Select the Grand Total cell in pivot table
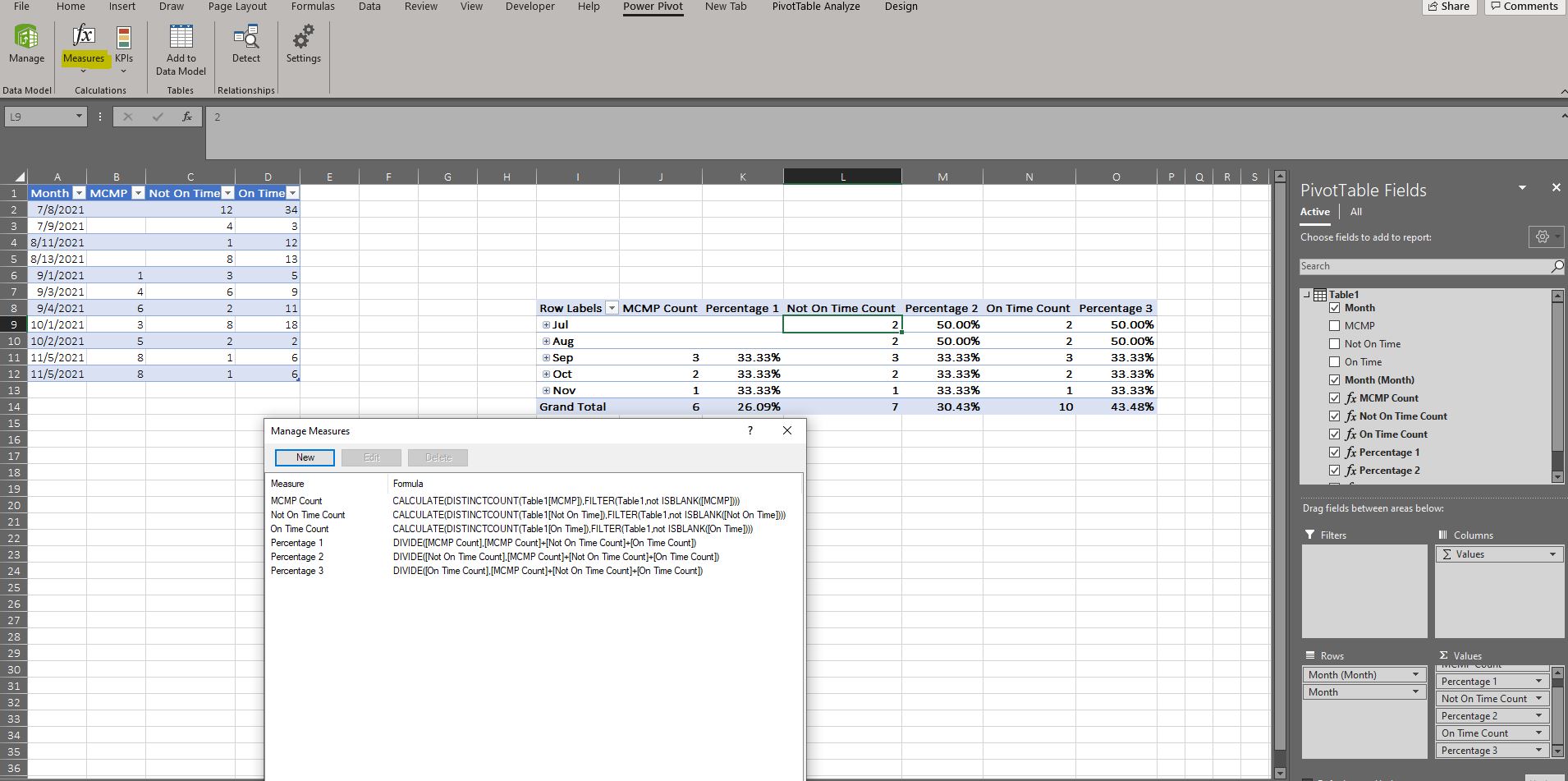The width and height of the screenshot is (1568, 781). coord(578,407)
